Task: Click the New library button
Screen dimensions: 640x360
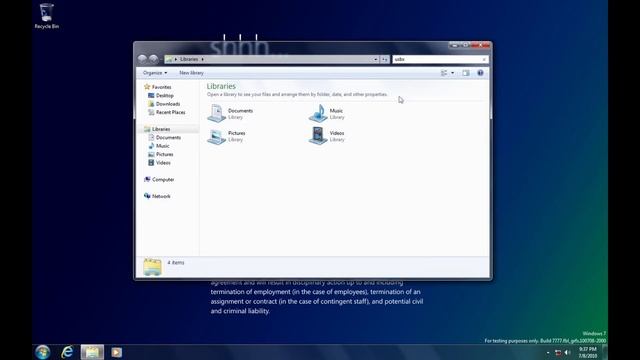Action: click(x=191, y=73)
